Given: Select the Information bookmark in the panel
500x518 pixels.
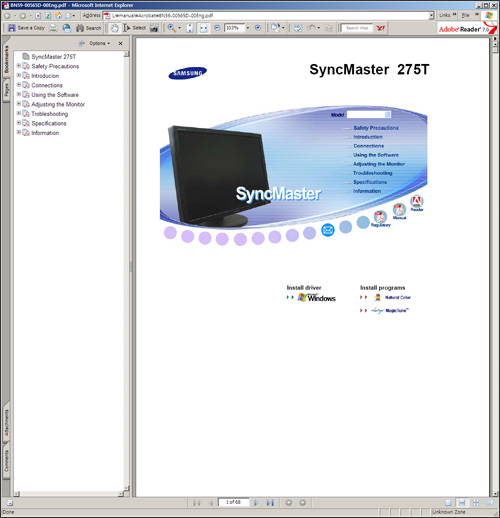Looking at the screenshot, I should [x=45, y=133].
